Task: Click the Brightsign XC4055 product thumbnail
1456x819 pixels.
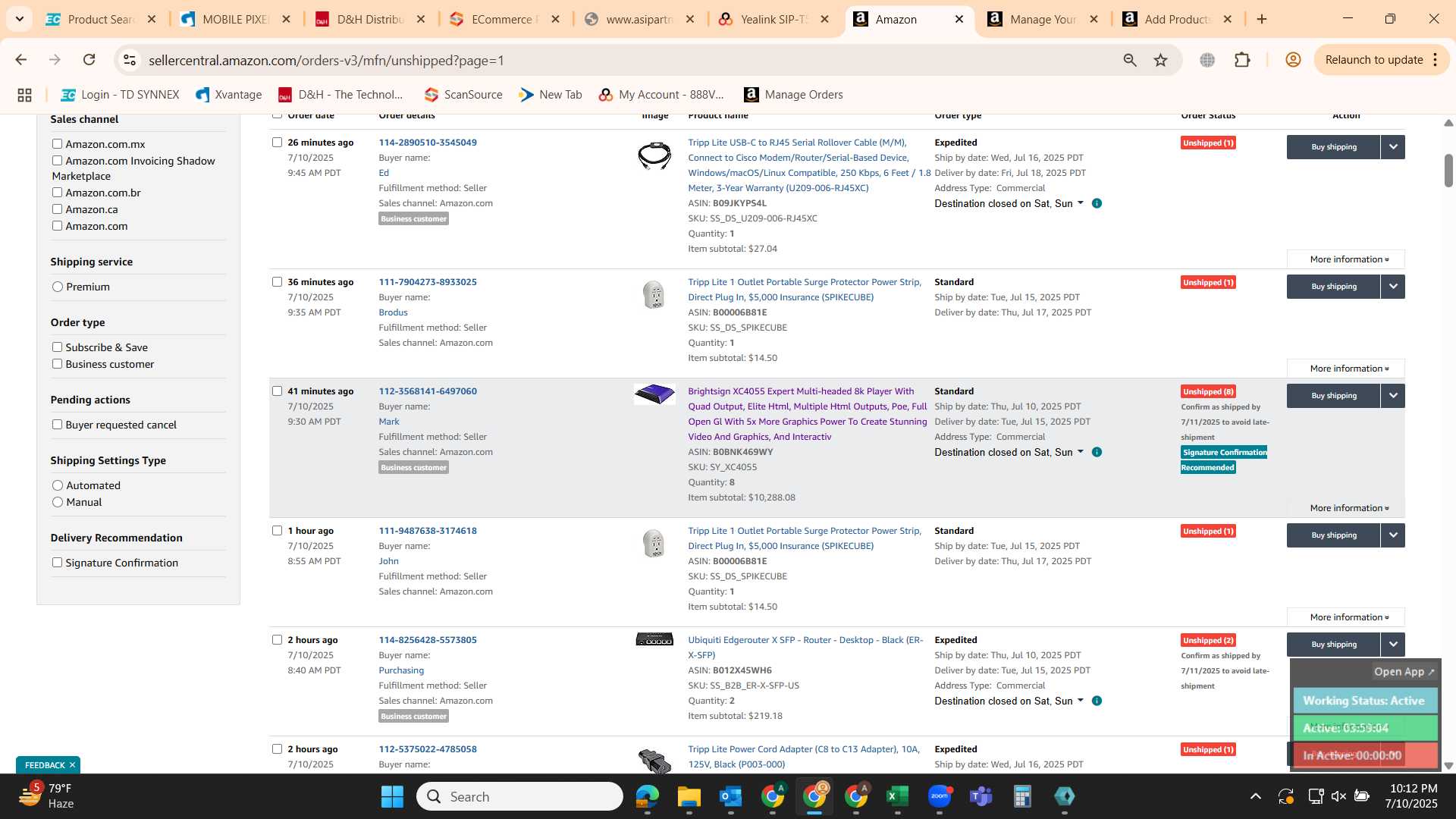Action: click(x=654, y=394)
